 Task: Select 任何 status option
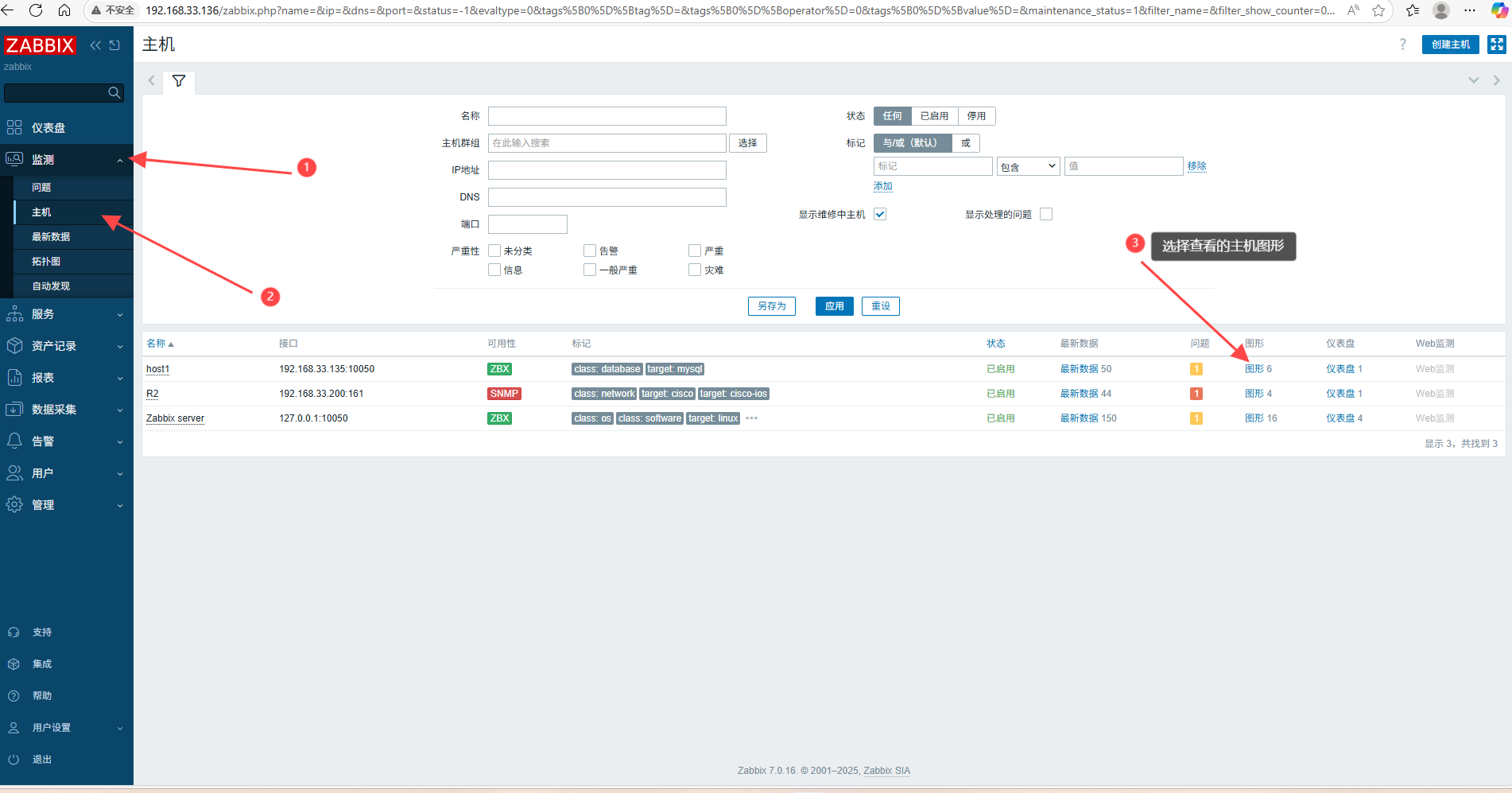pyautogui.click(x=892, y=116)
